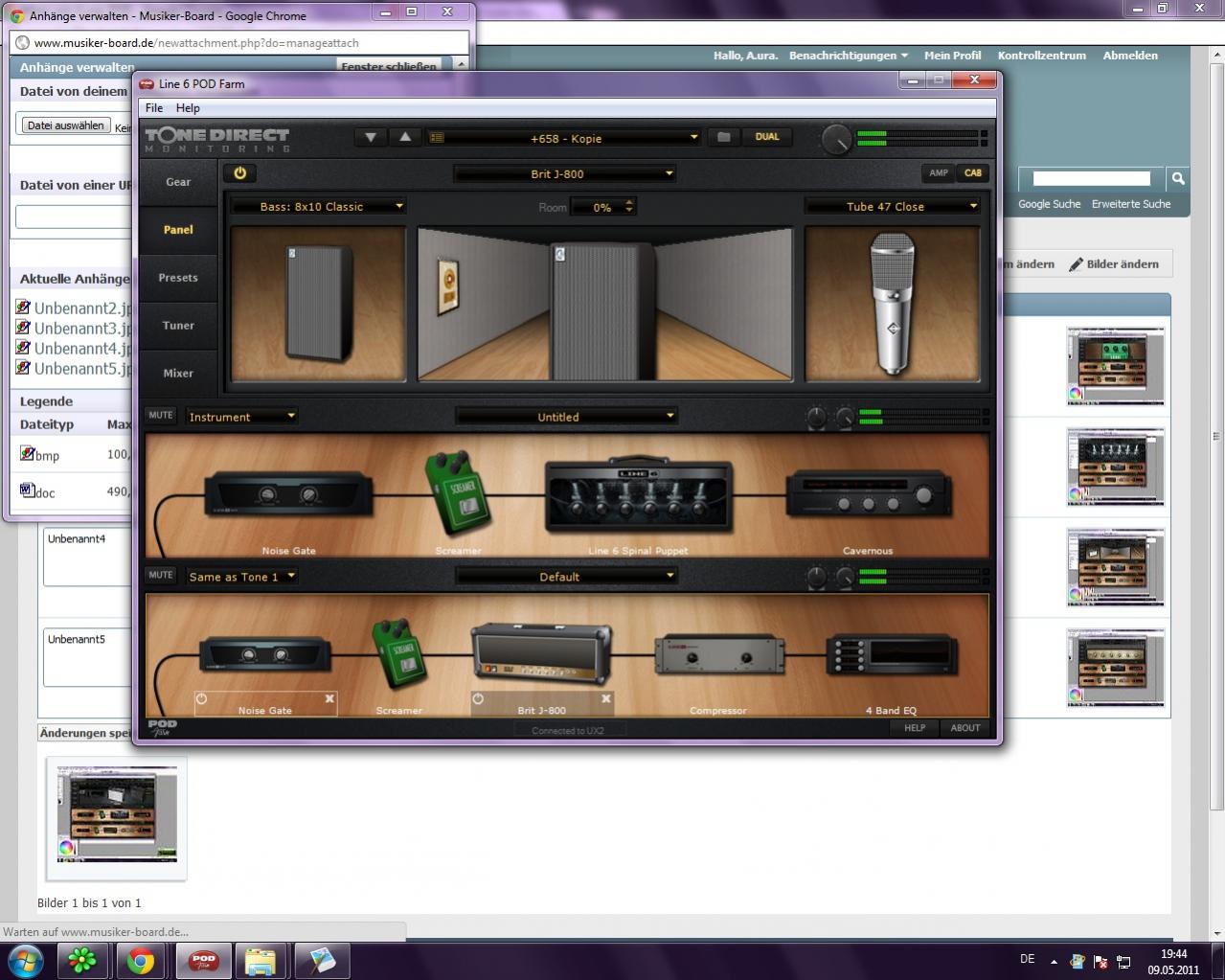
Task: Open Windows Explorer from the taskbar
Action: point(261,960)
